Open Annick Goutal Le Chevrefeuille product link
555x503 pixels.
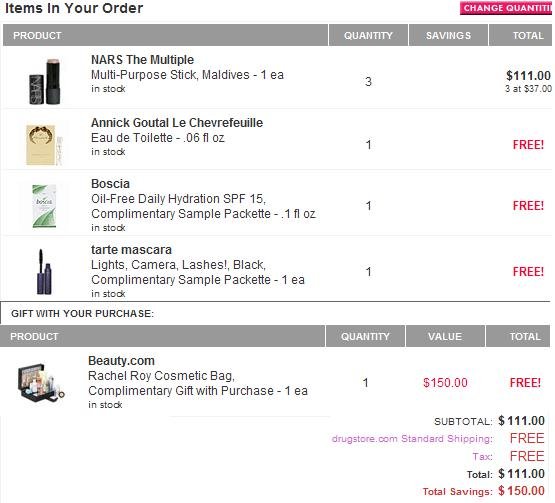[x=177, y=122]
